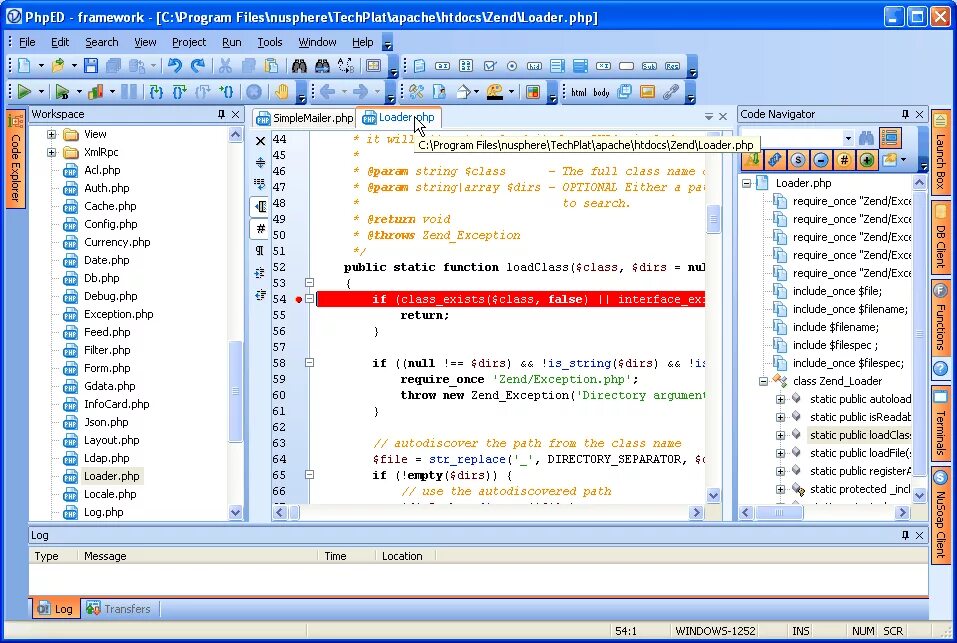
Task: Insert a hidden field via 'hid' icon
Action: coord(535,66)
